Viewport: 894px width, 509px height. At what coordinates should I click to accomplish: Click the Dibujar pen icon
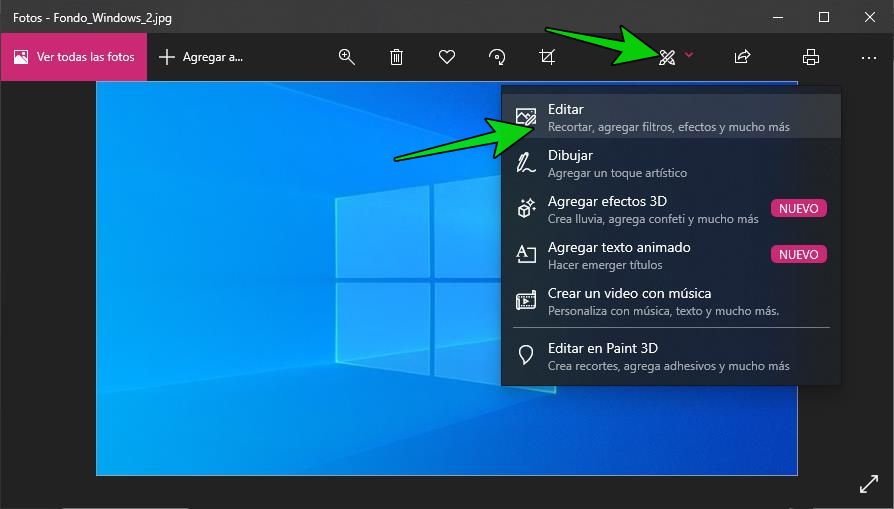[x=525, y=163]
